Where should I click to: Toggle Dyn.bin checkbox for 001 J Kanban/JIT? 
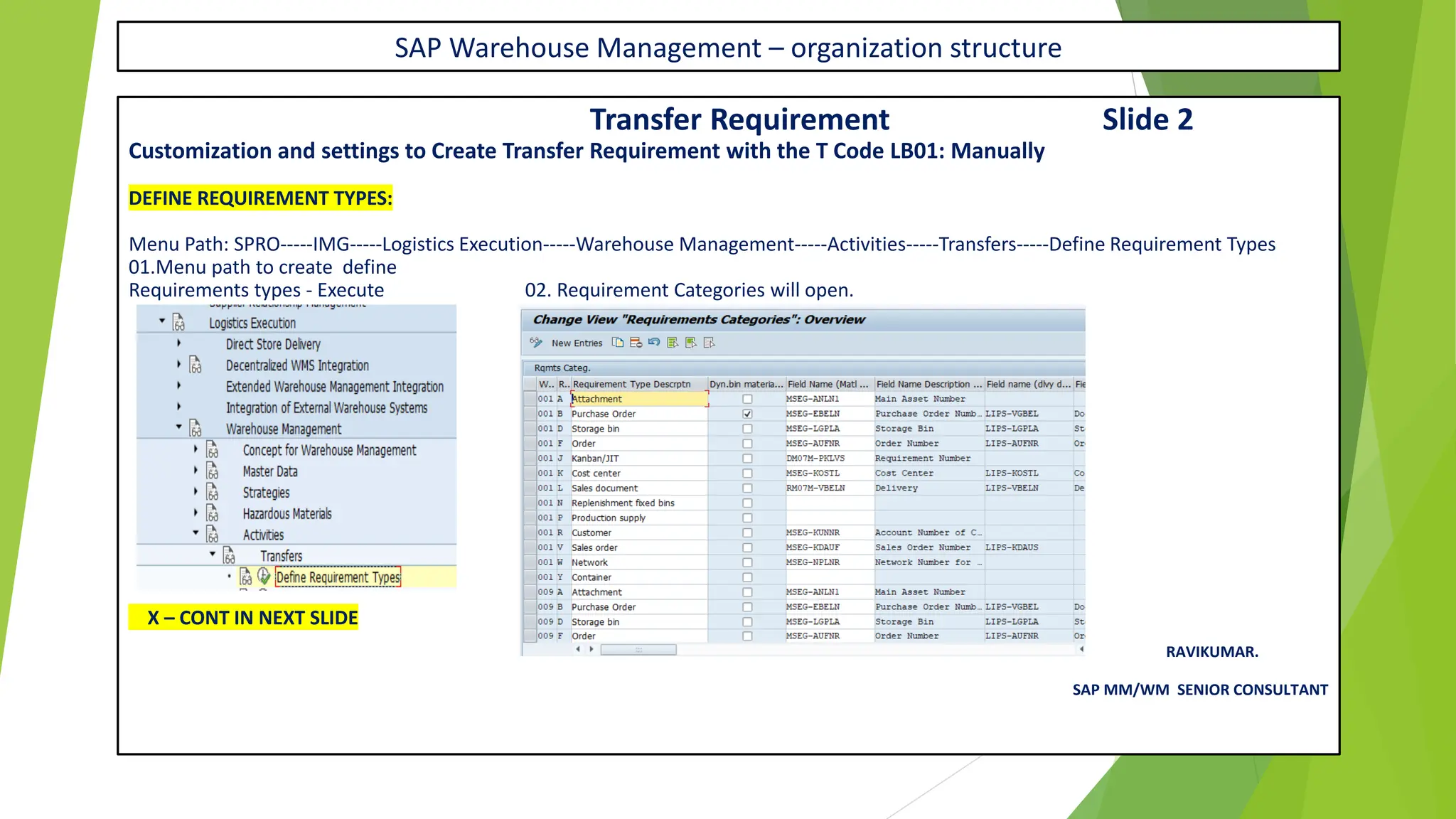(747, 459)
